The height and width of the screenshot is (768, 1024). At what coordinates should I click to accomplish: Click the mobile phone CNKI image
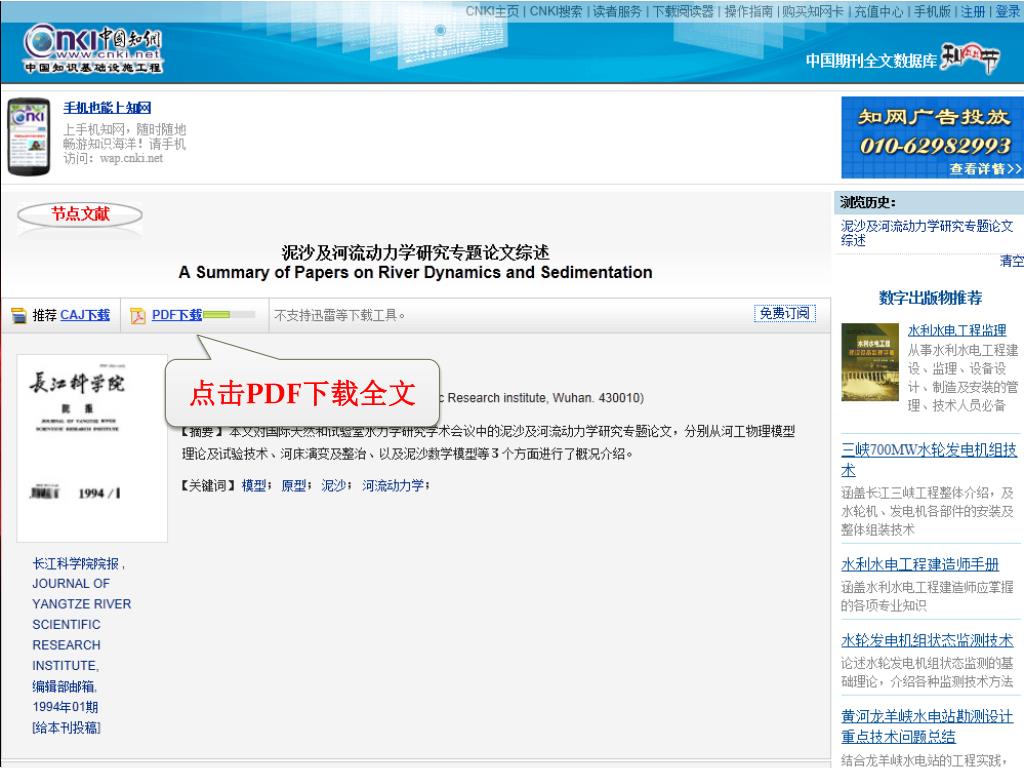(29, 137)
